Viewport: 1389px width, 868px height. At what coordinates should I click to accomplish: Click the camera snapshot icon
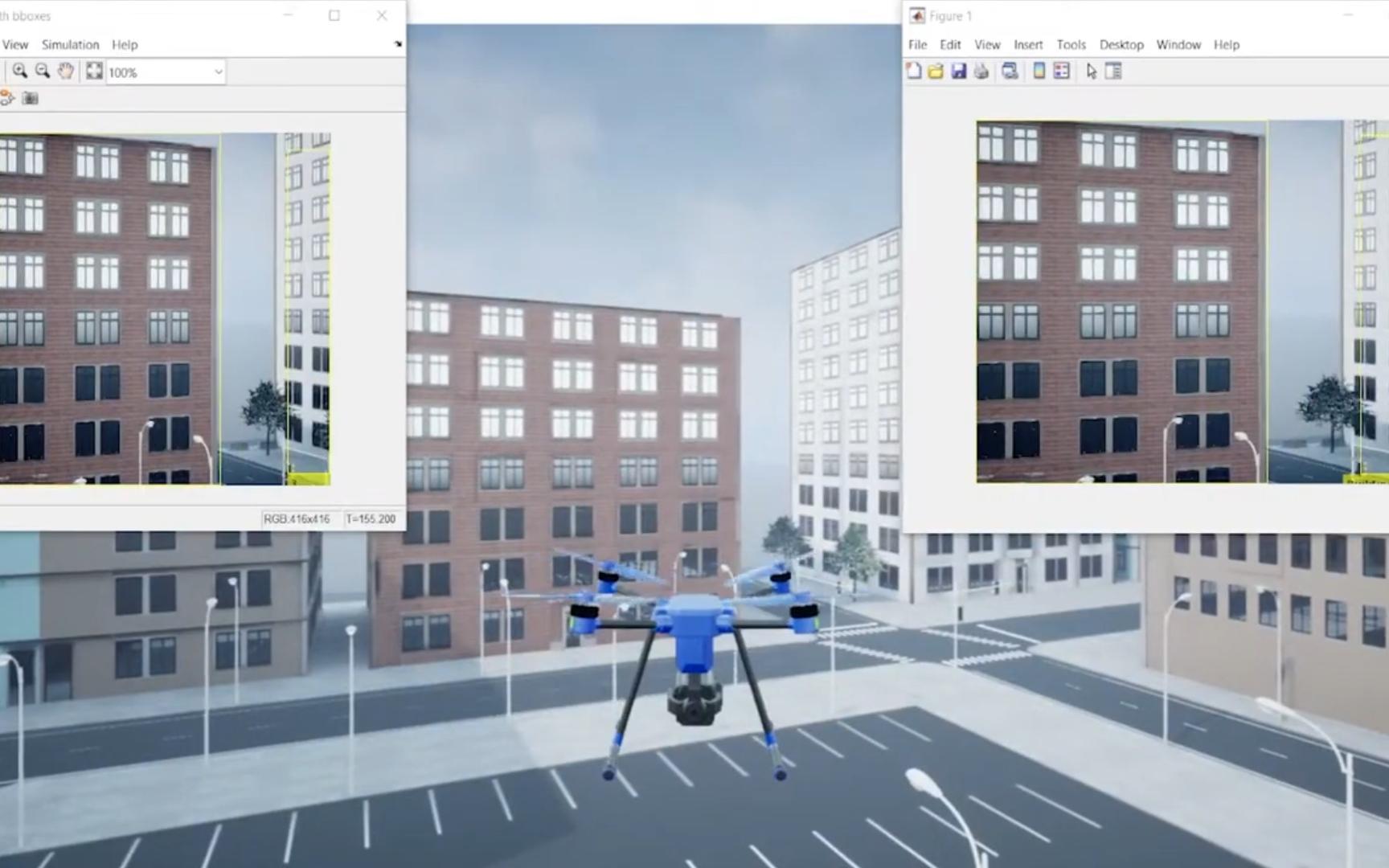(31, 98)
